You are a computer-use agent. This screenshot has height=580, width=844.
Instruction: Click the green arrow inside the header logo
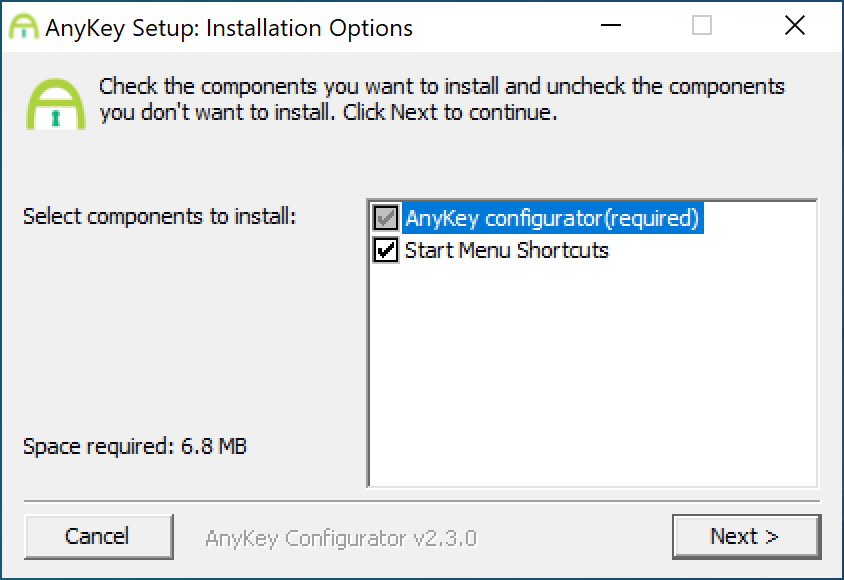(x=55, y=117)
